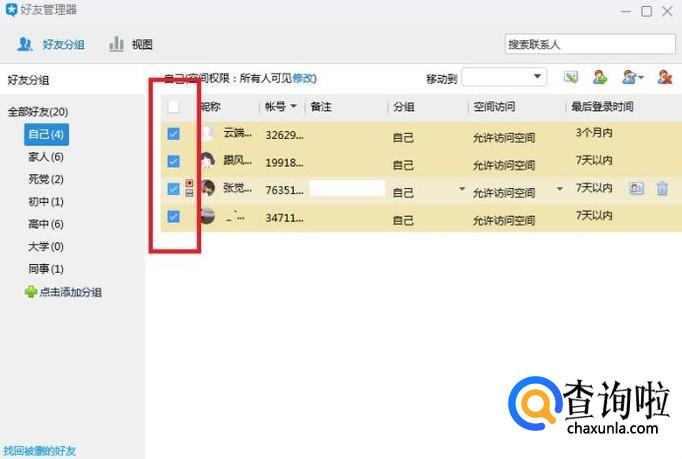
Task: Click the 最后登录时间 column header
Action: [602, 107]
